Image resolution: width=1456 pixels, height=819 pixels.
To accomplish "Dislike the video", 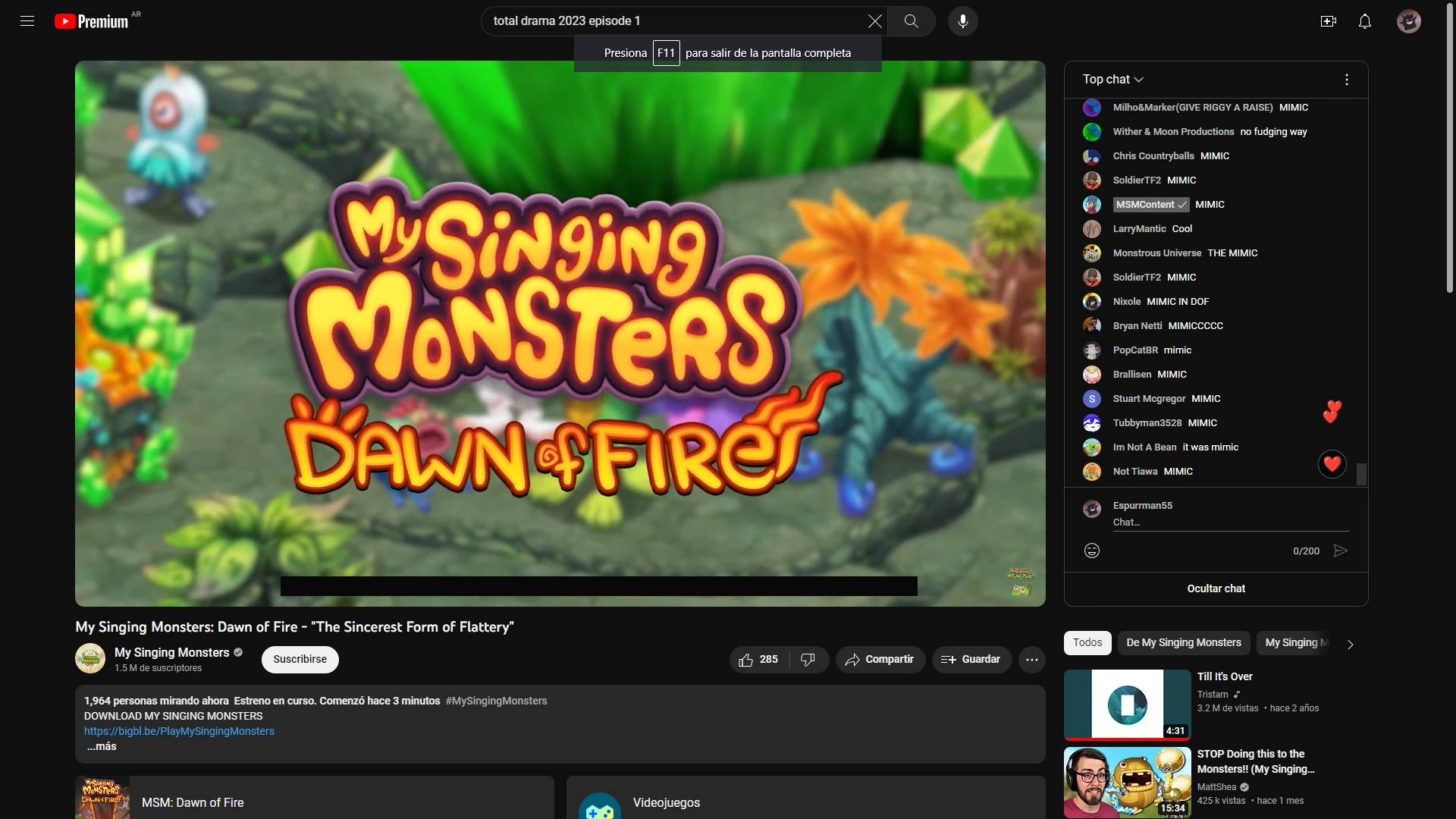I will pyautogui.click(x=808, y=660).
